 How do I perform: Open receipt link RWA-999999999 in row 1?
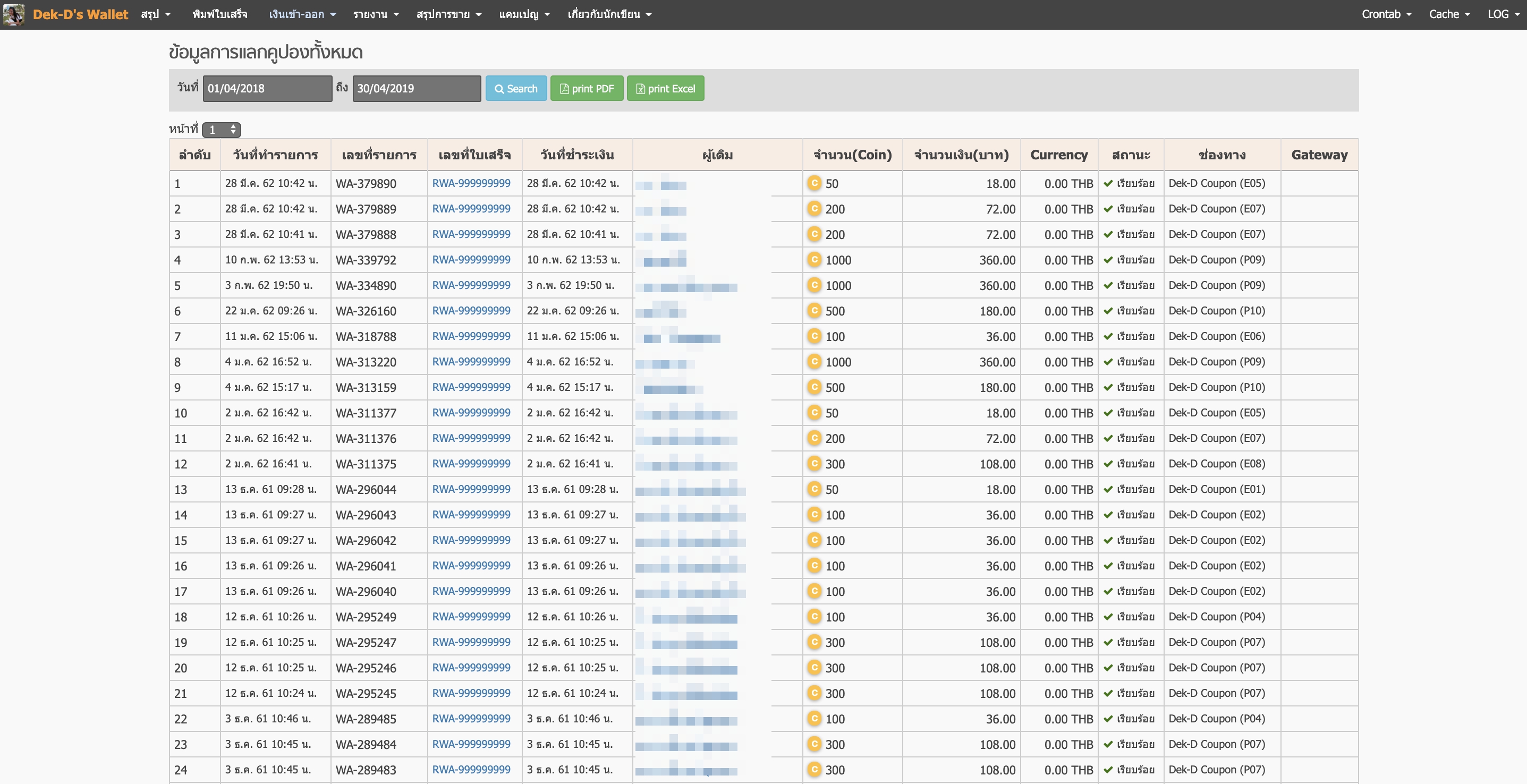[x=471, y=183]
